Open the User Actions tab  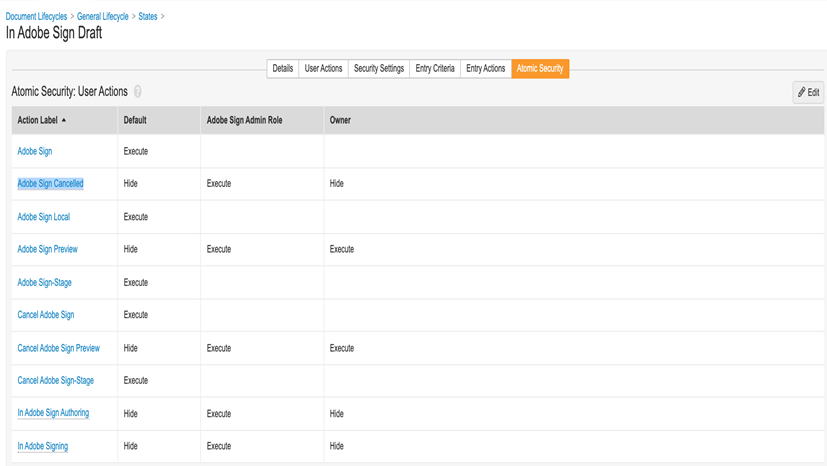point(323,69)
